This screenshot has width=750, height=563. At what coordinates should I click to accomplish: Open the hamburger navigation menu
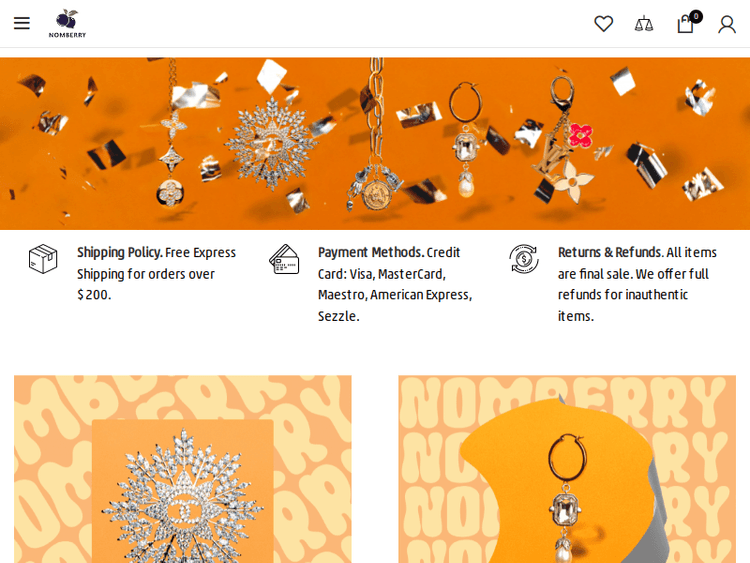[22, 23]
